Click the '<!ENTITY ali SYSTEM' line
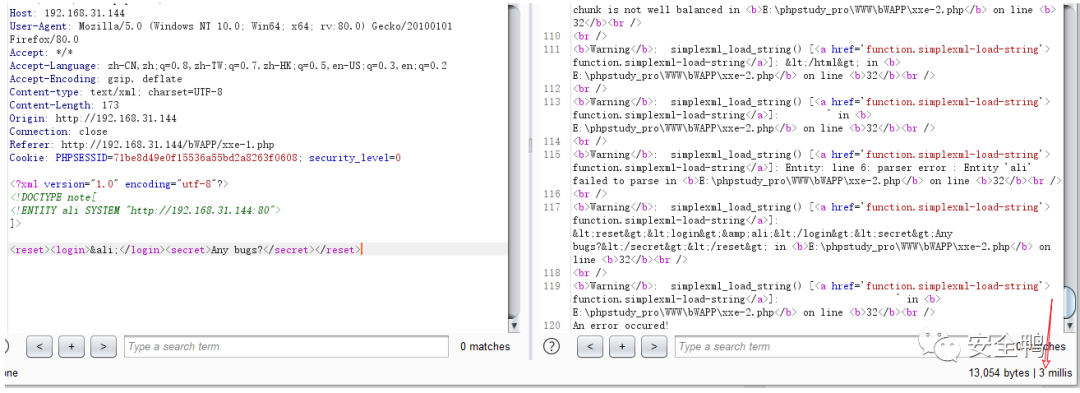 click(145, 211)
